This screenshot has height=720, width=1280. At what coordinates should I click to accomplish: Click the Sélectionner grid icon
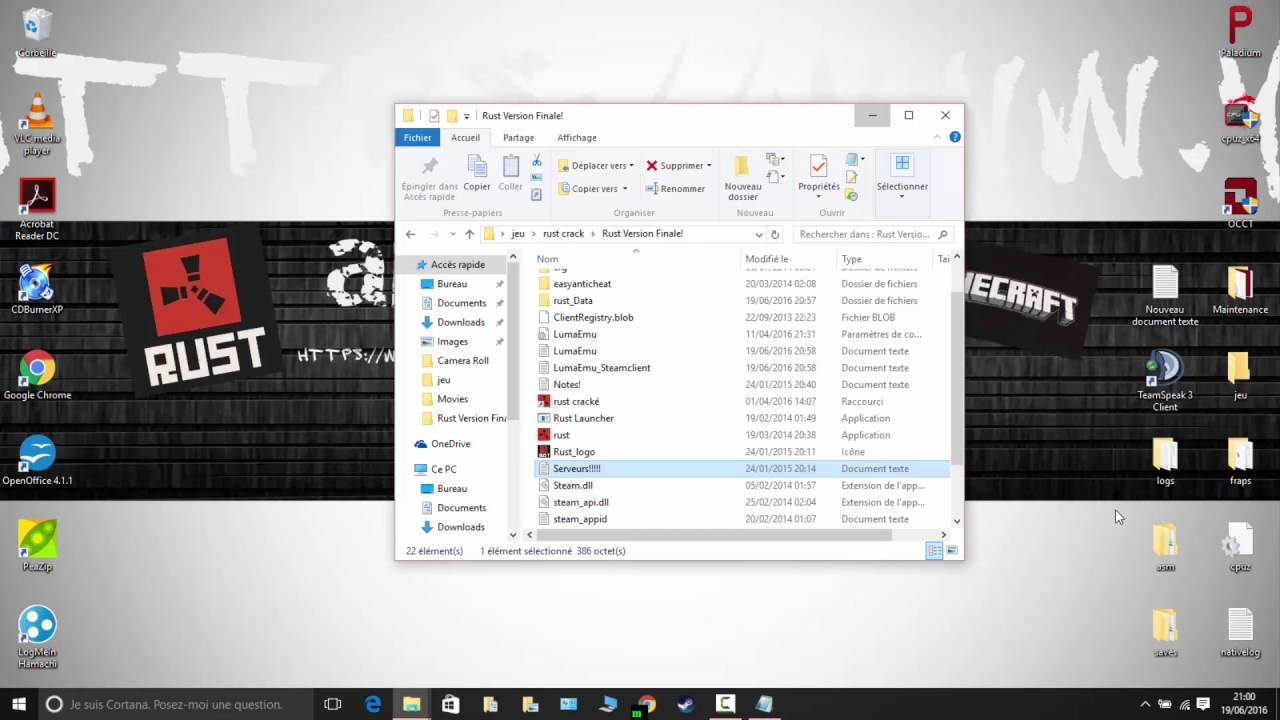click(902, 163)
